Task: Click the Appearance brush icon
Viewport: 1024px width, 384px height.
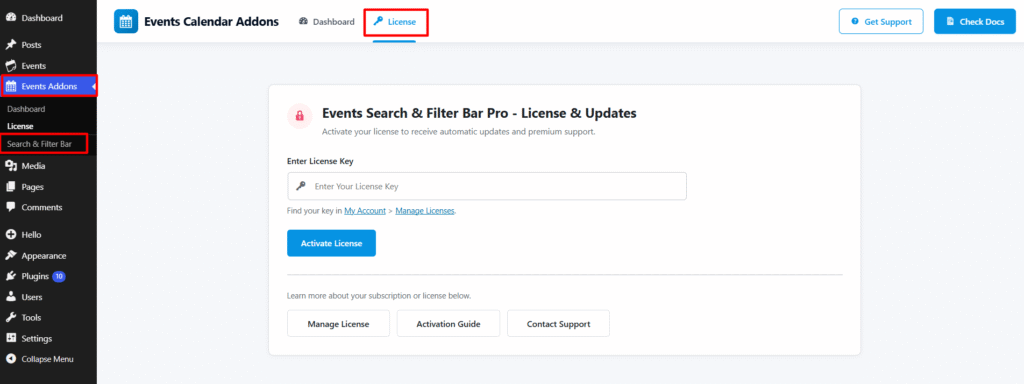Action: click(x=10, y=255)
